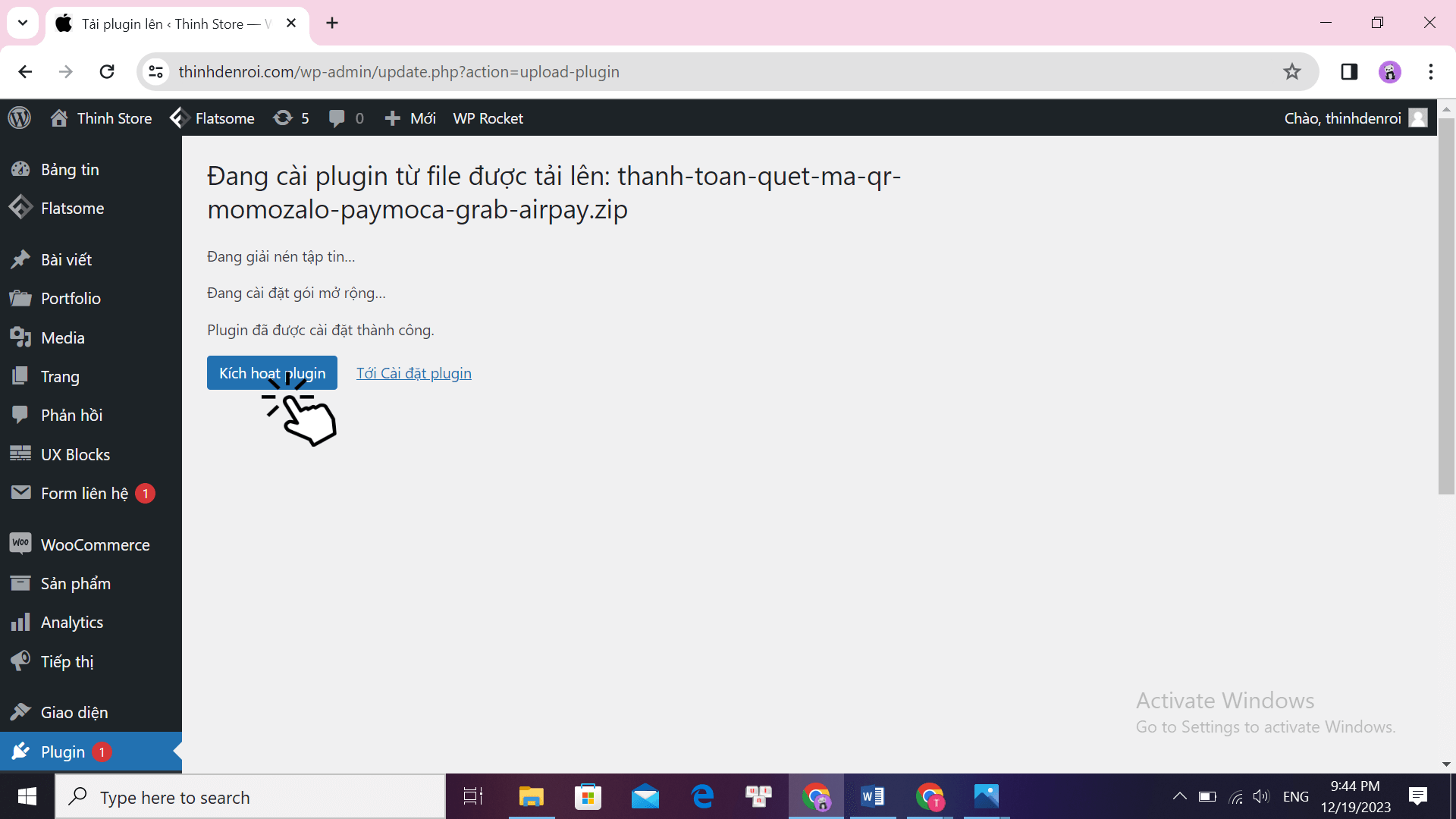
Task: Click the Type here to search box
Action: pos(250,797)
